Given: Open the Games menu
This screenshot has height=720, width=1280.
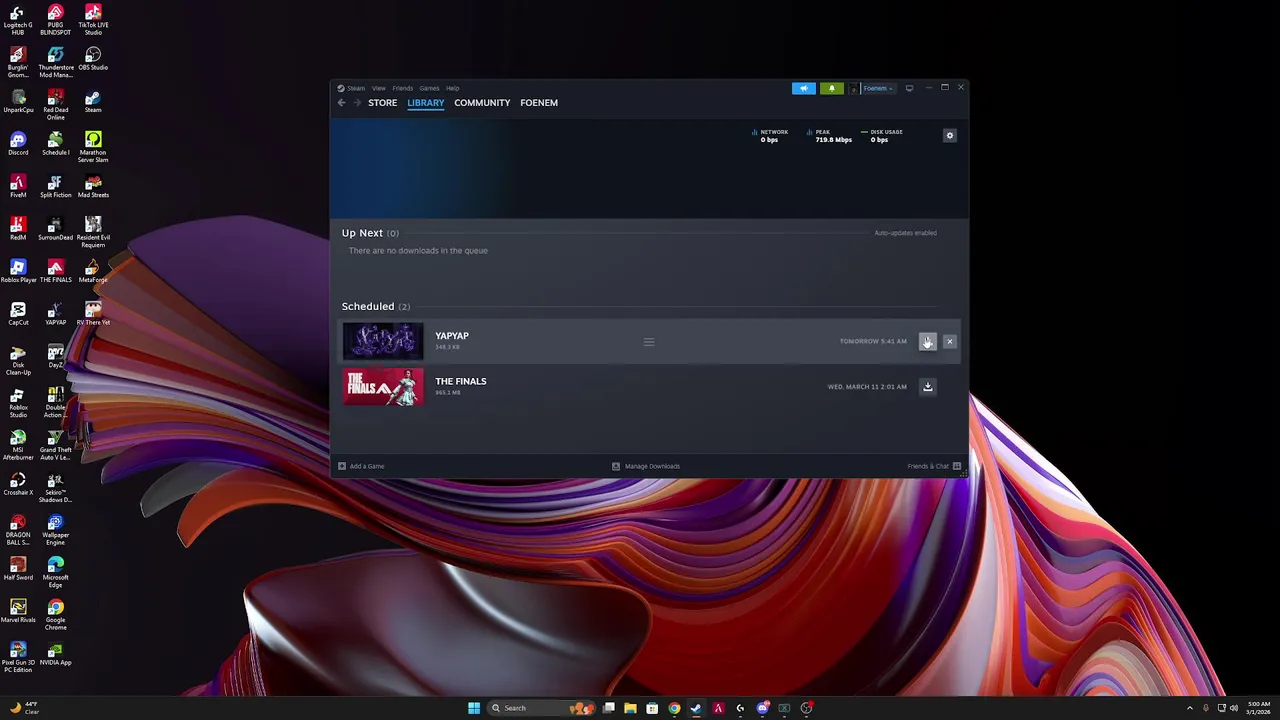Looking at the screenshot, I should (x=429, y=88).
